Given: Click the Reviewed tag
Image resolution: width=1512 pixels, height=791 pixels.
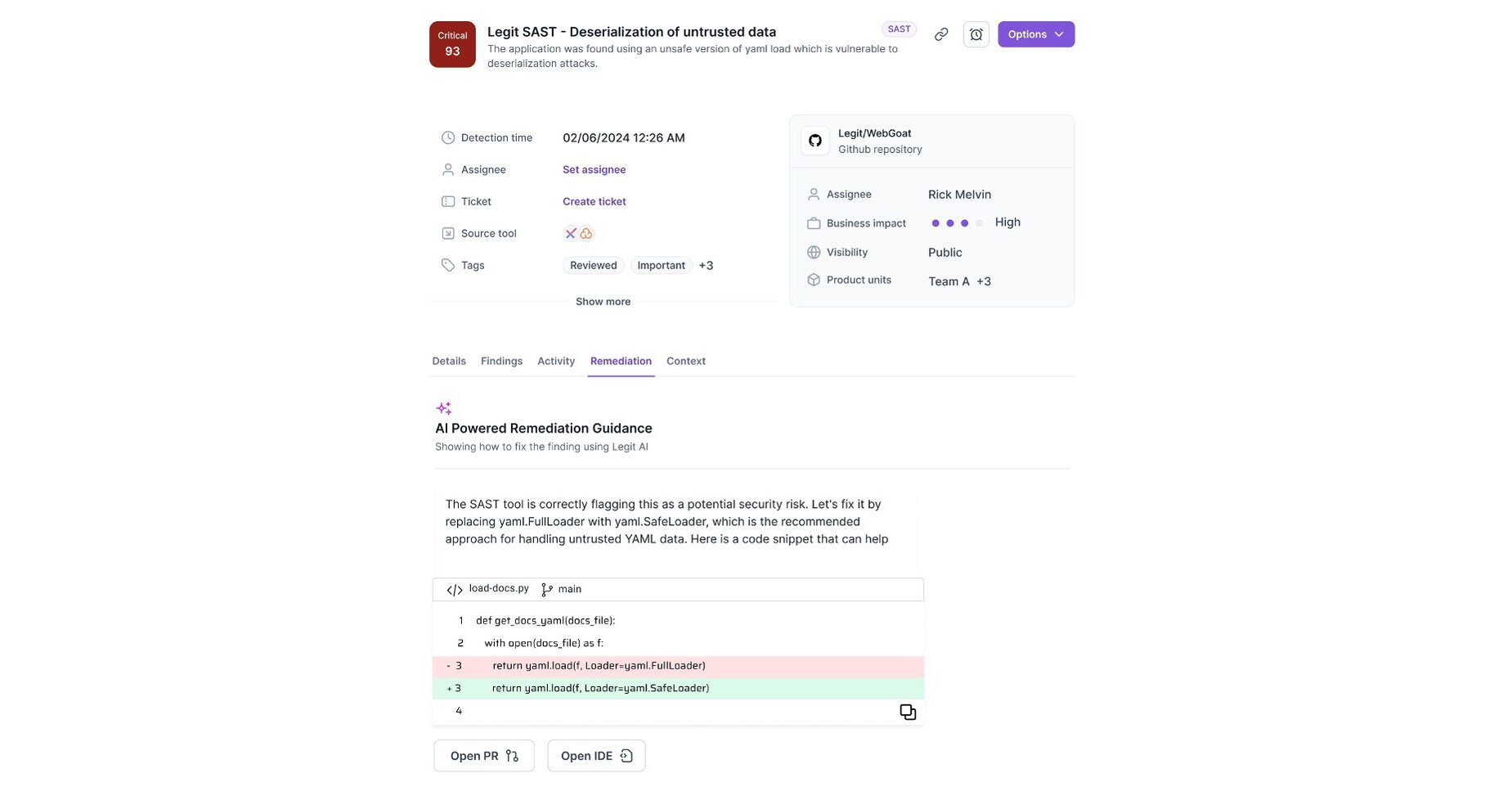Looking at the screenshot, I should coord(593,265).
